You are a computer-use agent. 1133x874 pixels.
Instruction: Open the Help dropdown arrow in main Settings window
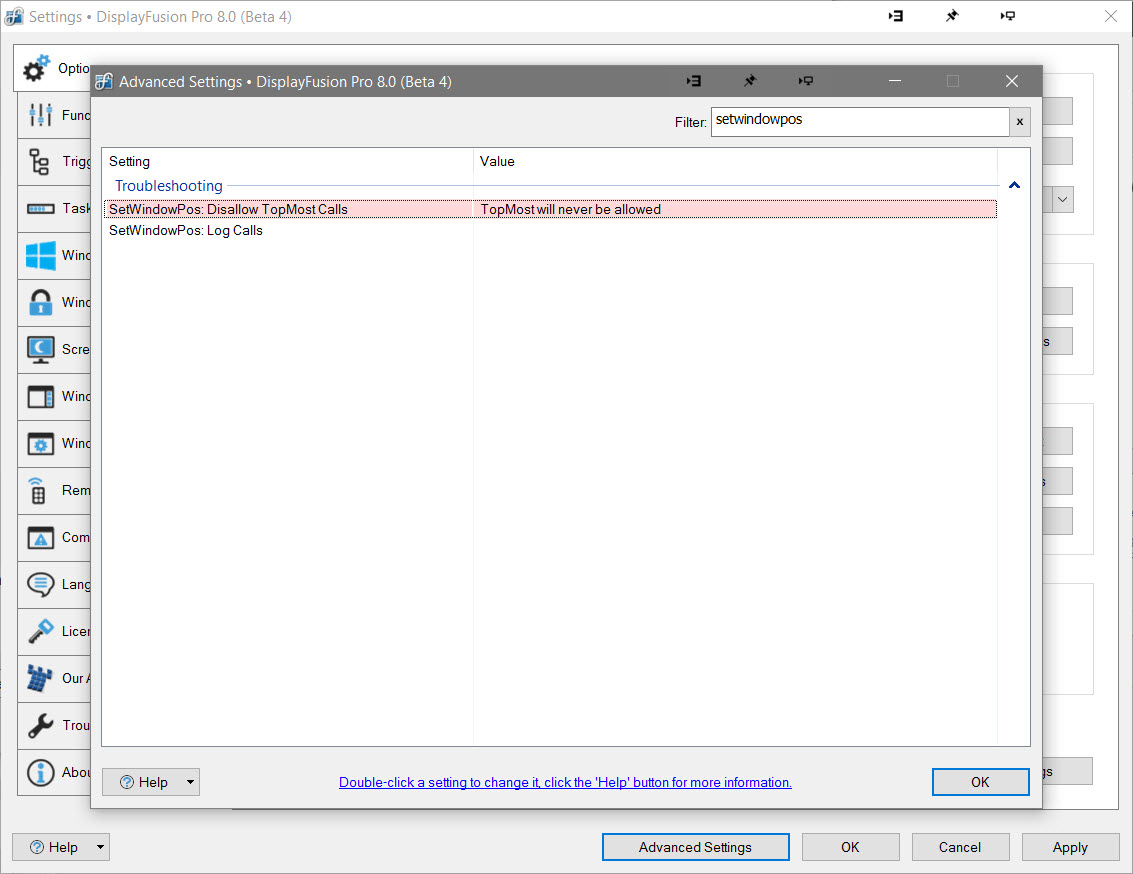pos(100,847)
